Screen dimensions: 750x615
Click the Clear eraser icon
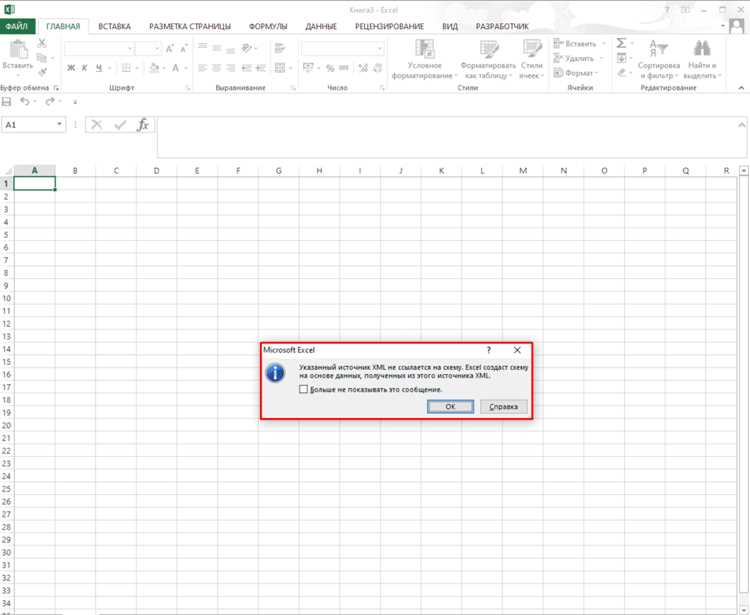pyautogui.click(x=621, y=73)
